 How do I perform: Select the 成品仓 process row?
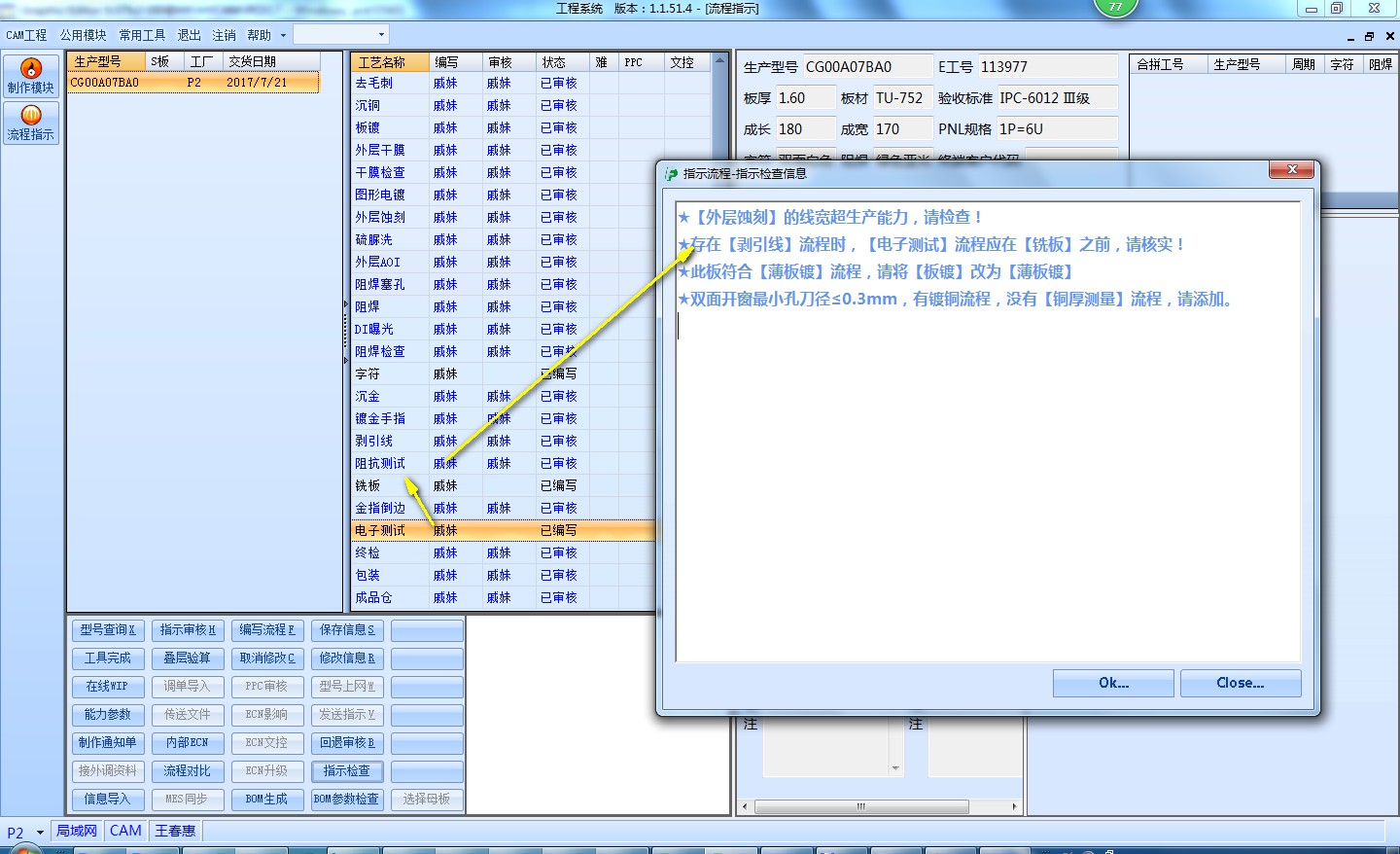click(503, 598)
